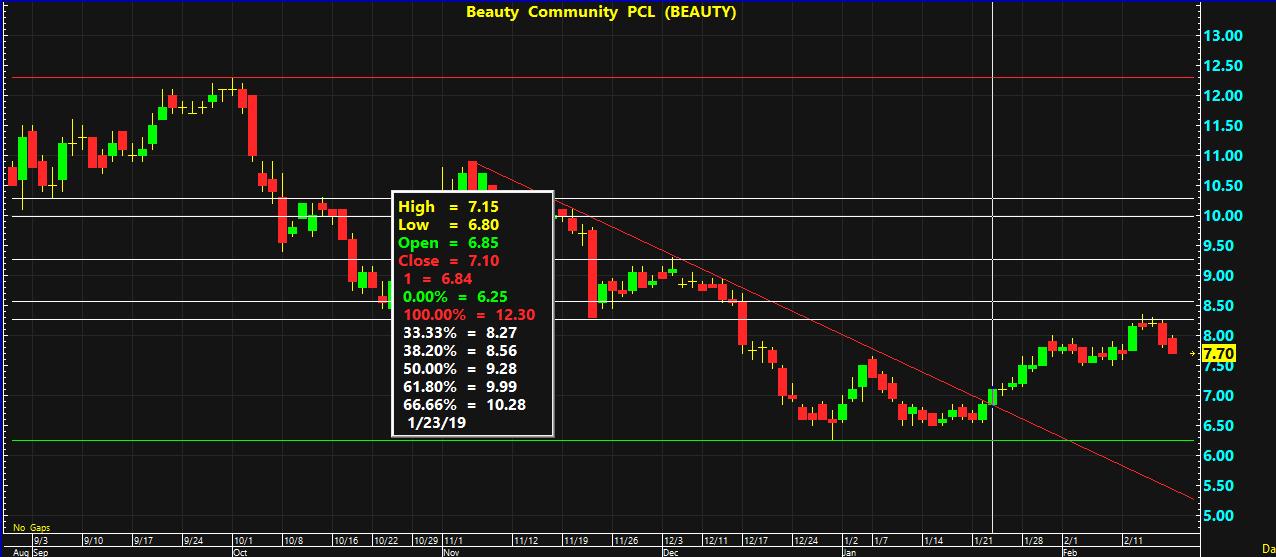
Task: Click the 9/24 date axis label
Action: point(193,540)
